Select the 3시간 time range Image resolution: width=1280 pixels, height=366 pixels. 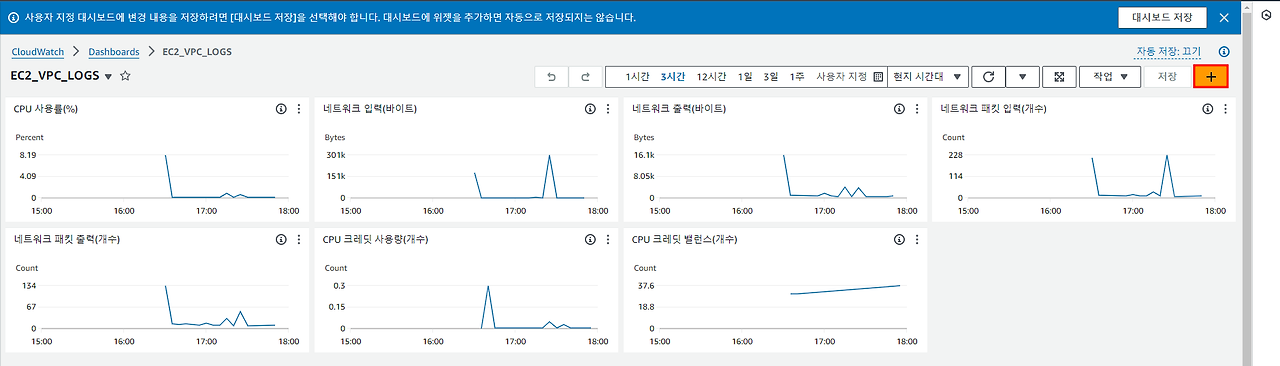(673, 76)
